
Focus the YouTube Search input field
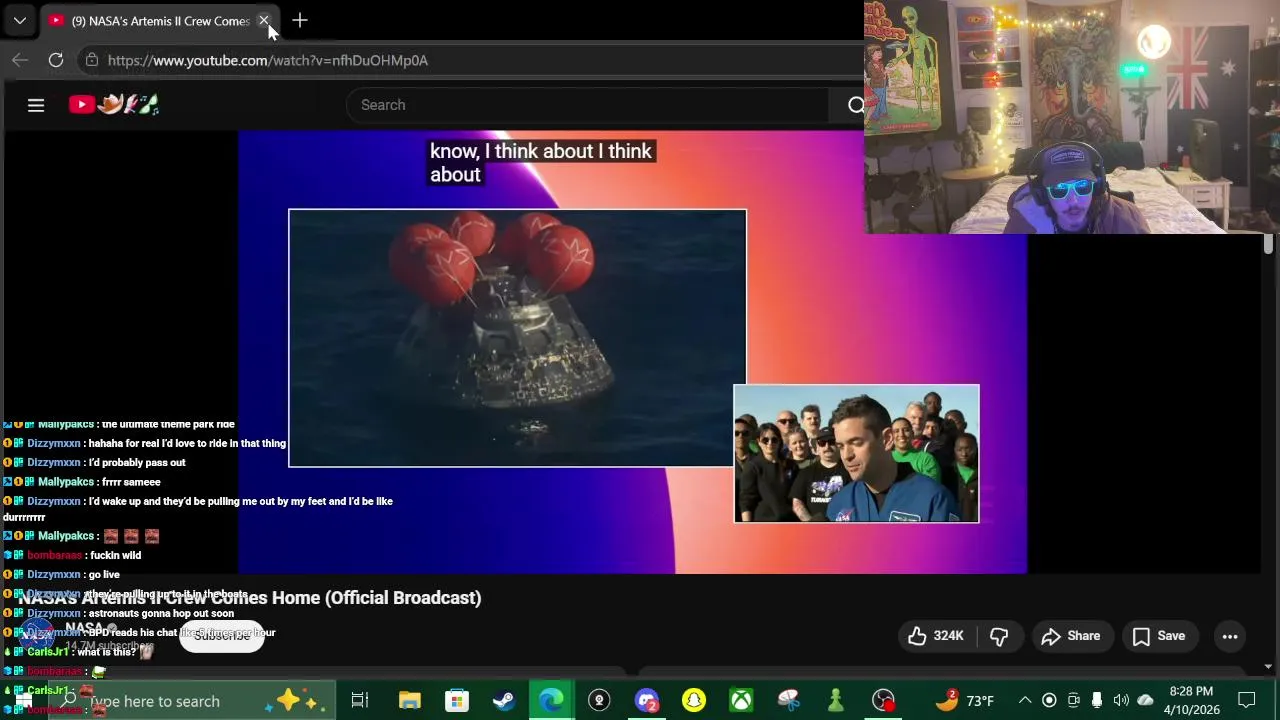click(x=588, y=105)
